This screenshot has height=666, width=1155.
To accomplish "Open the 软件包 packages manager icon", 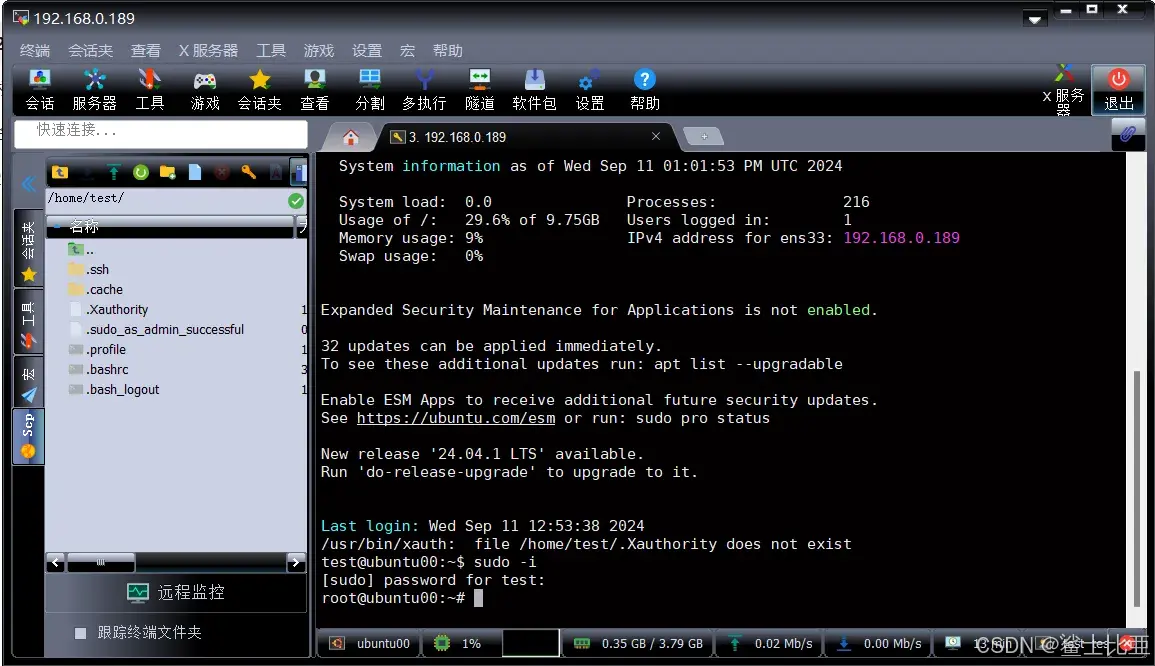I will [x=534, y=88].
